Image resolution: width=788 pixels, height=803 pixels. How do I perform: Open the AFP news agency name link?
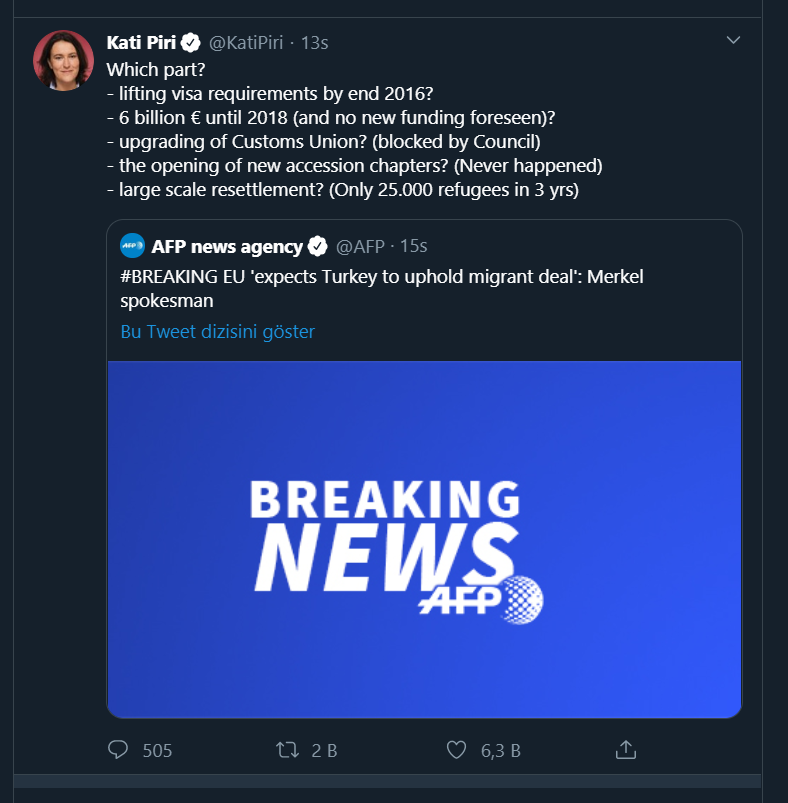point(226,246)
